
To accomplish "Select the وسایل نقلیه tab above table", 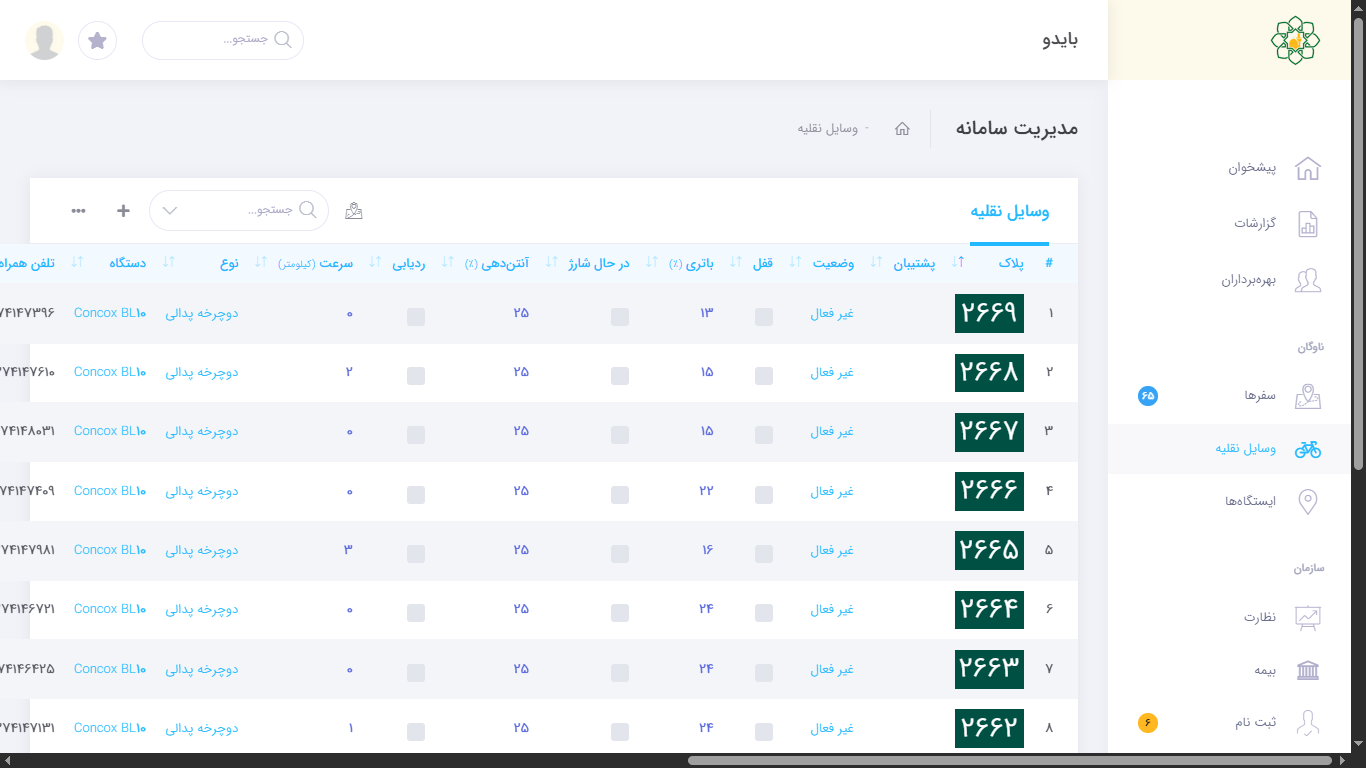I will point(1009,212).
